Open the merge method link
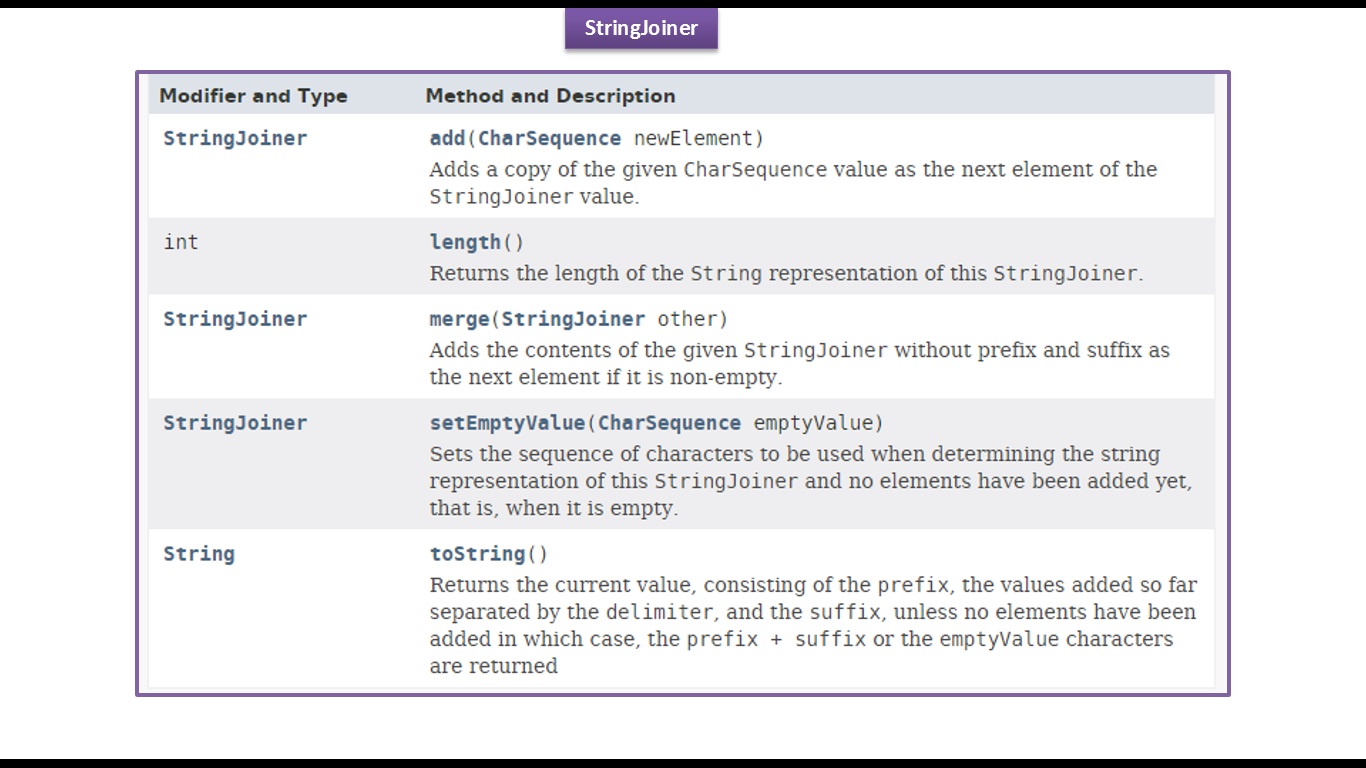The image size is (1366, 768). pos(459,319)
